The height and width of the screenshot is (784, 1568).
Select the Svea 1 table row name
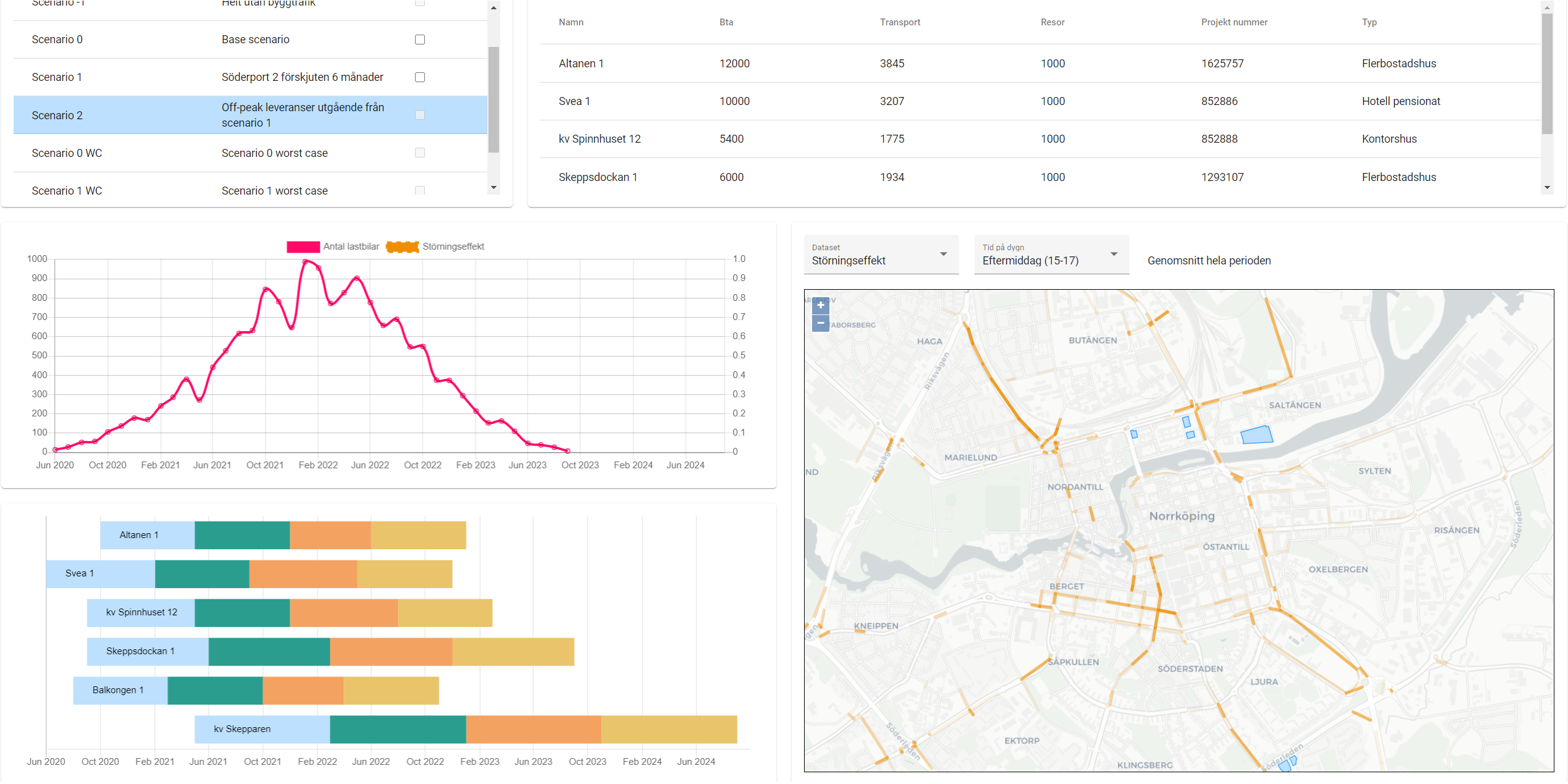(574, 101)
